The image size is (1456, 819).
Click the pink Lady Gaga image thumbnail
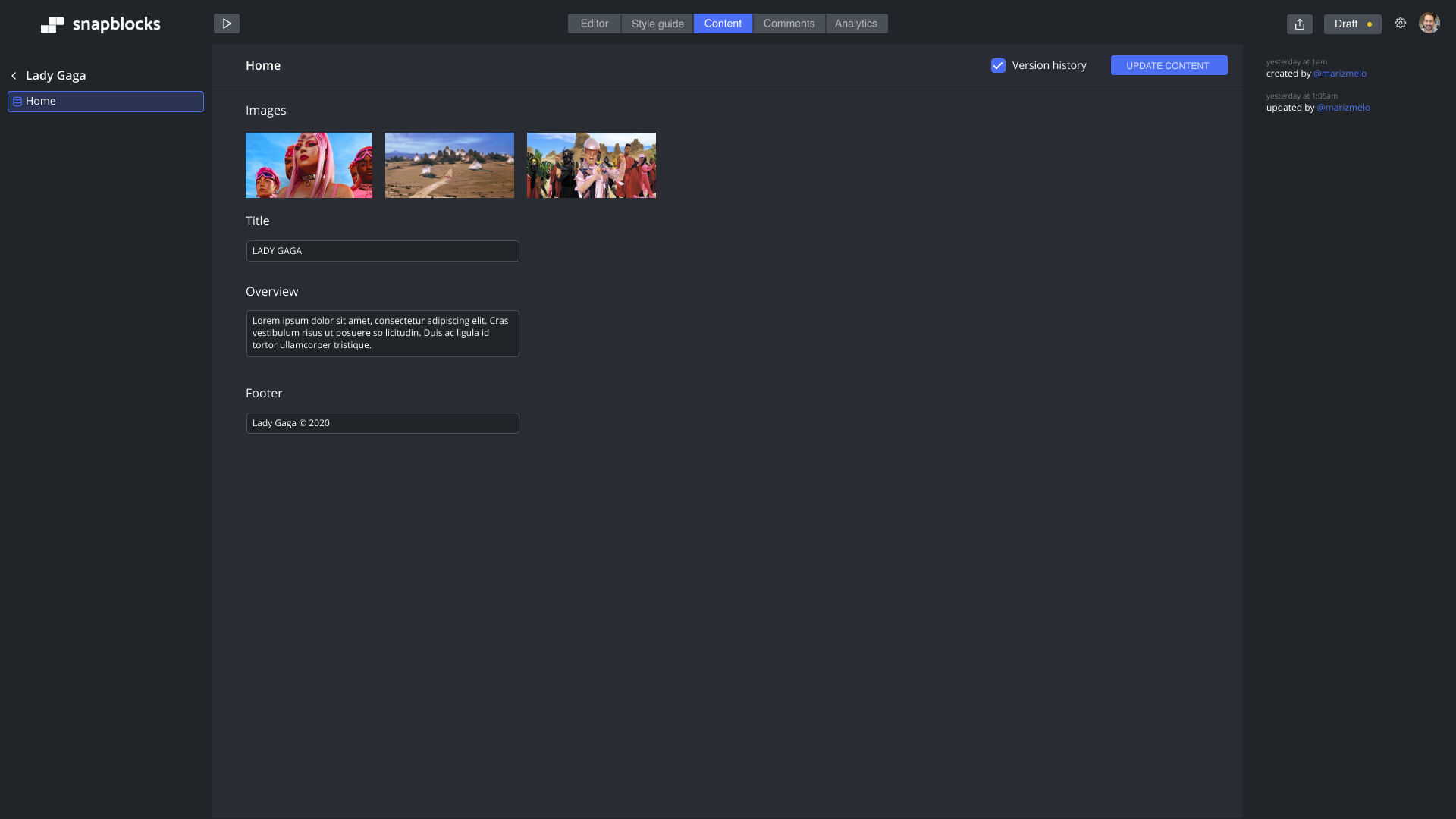click(309, 165)
